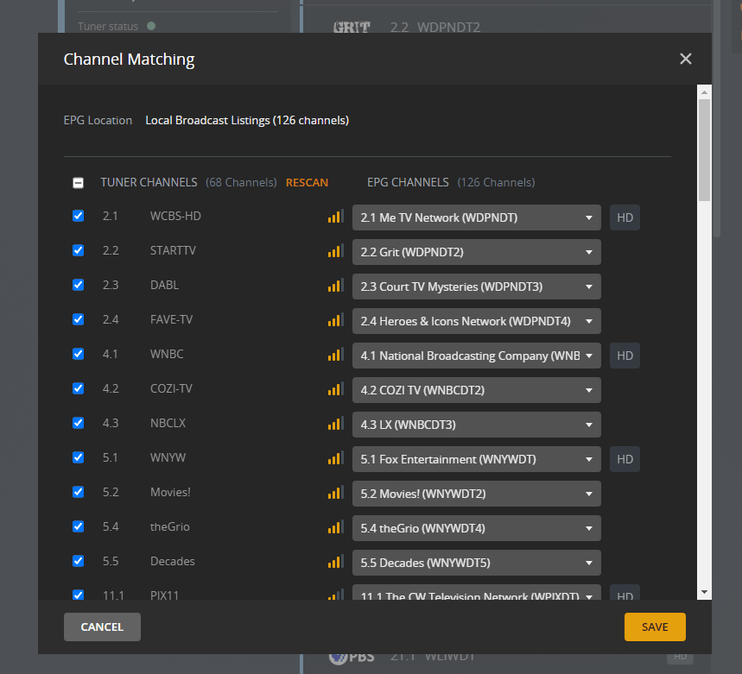Open the 2.4 Heroes & Icons dropdown

click(x=477, y=321)
